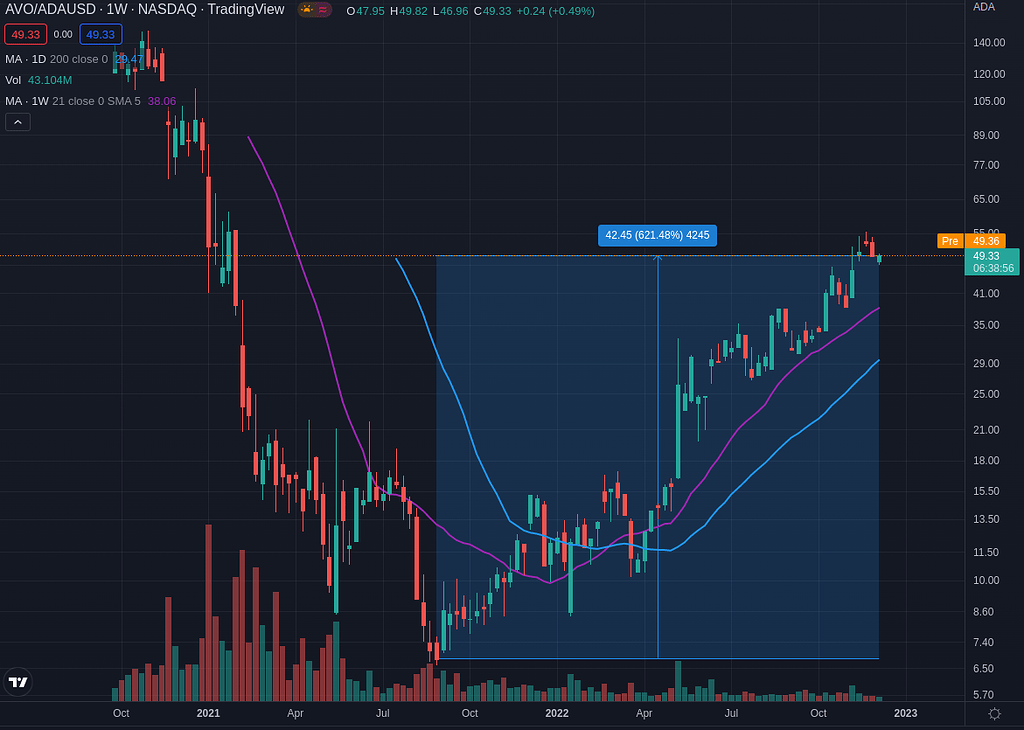Screen dimensions: 1024x730
Task: Open chart settings gear icon
Action: 994,713
